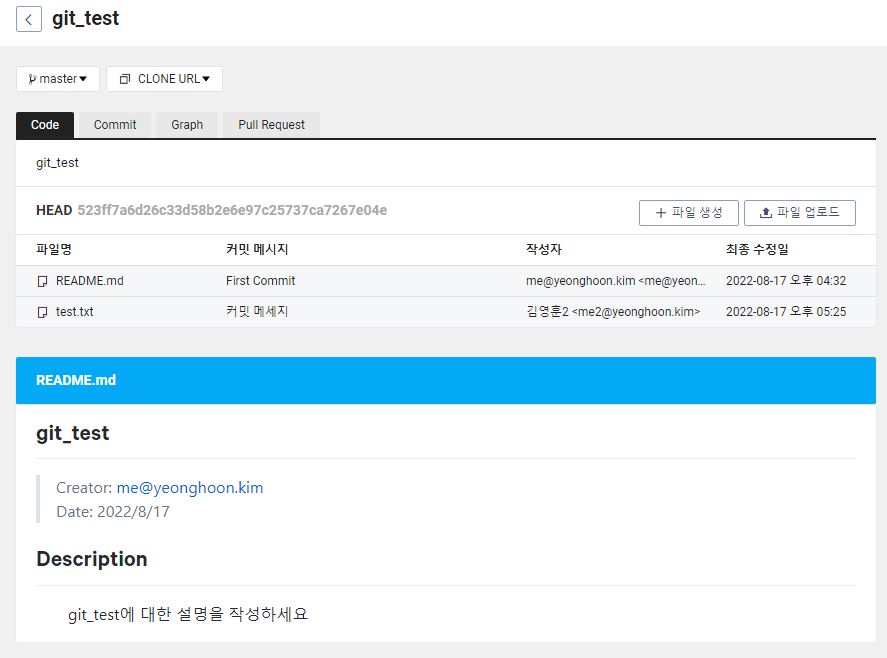Click the First Commit message
The height and width of the screenshot is (658, 887).
click(260, 281)
